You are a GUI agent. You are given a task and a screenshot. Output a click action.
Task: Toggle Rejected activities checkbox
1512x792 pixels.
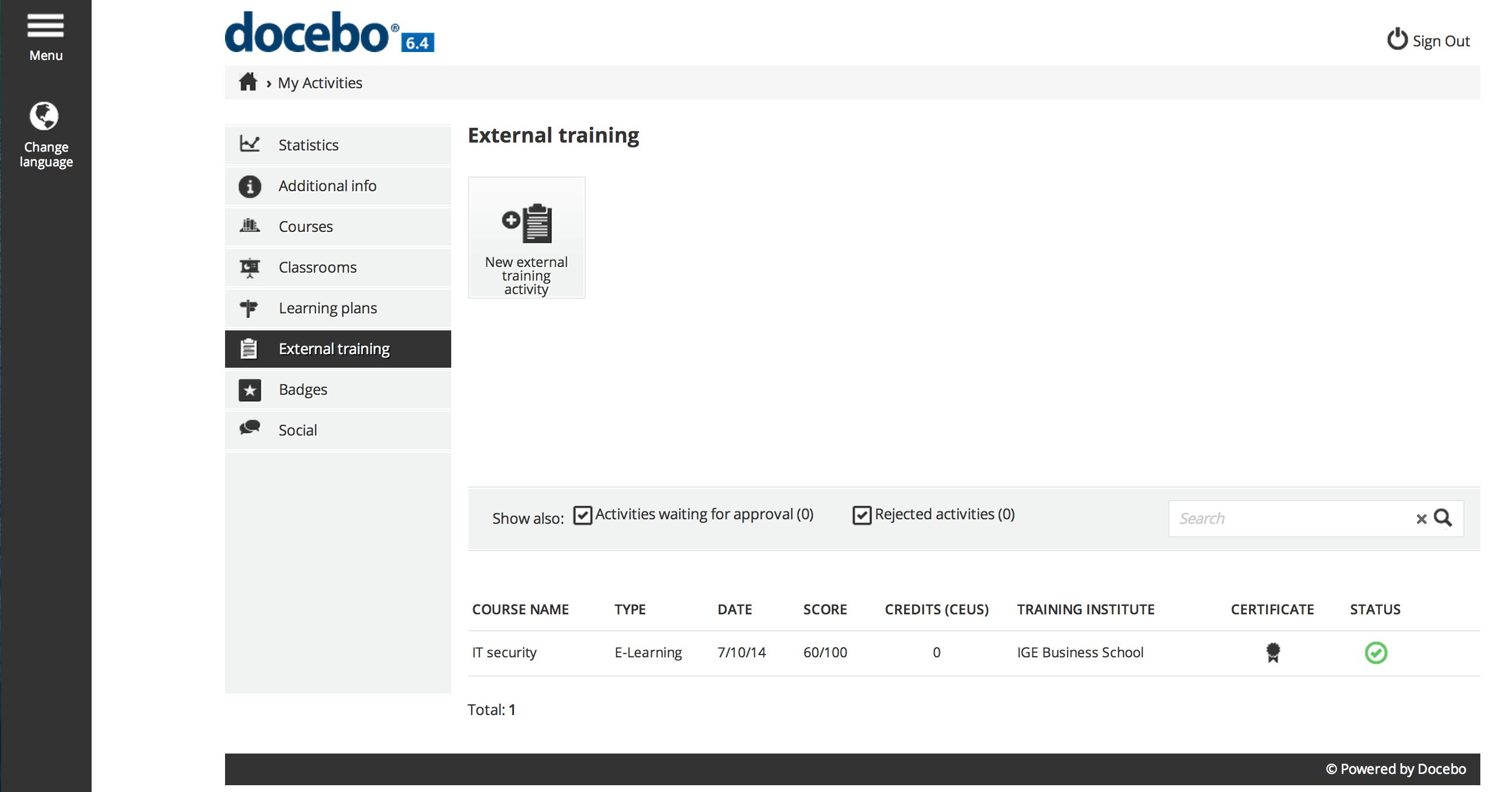(x=862, y=515)
